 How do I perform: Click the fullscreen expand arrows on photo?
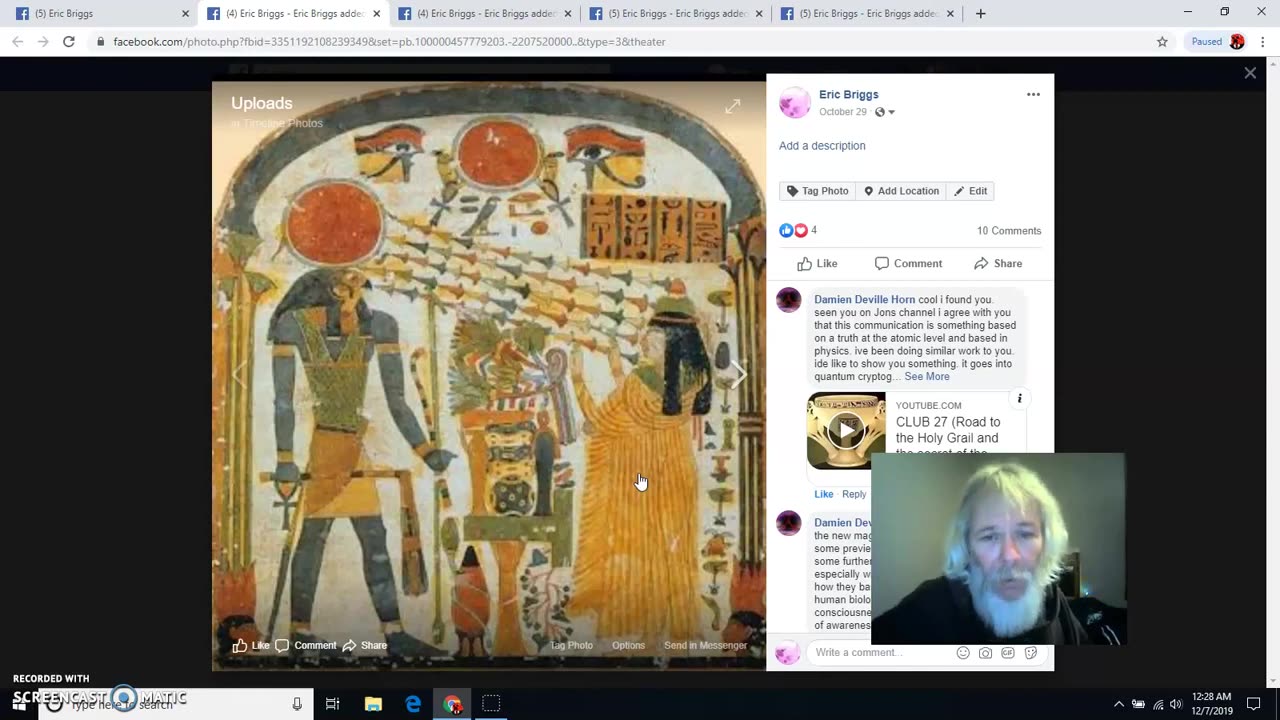pos(733,106)
